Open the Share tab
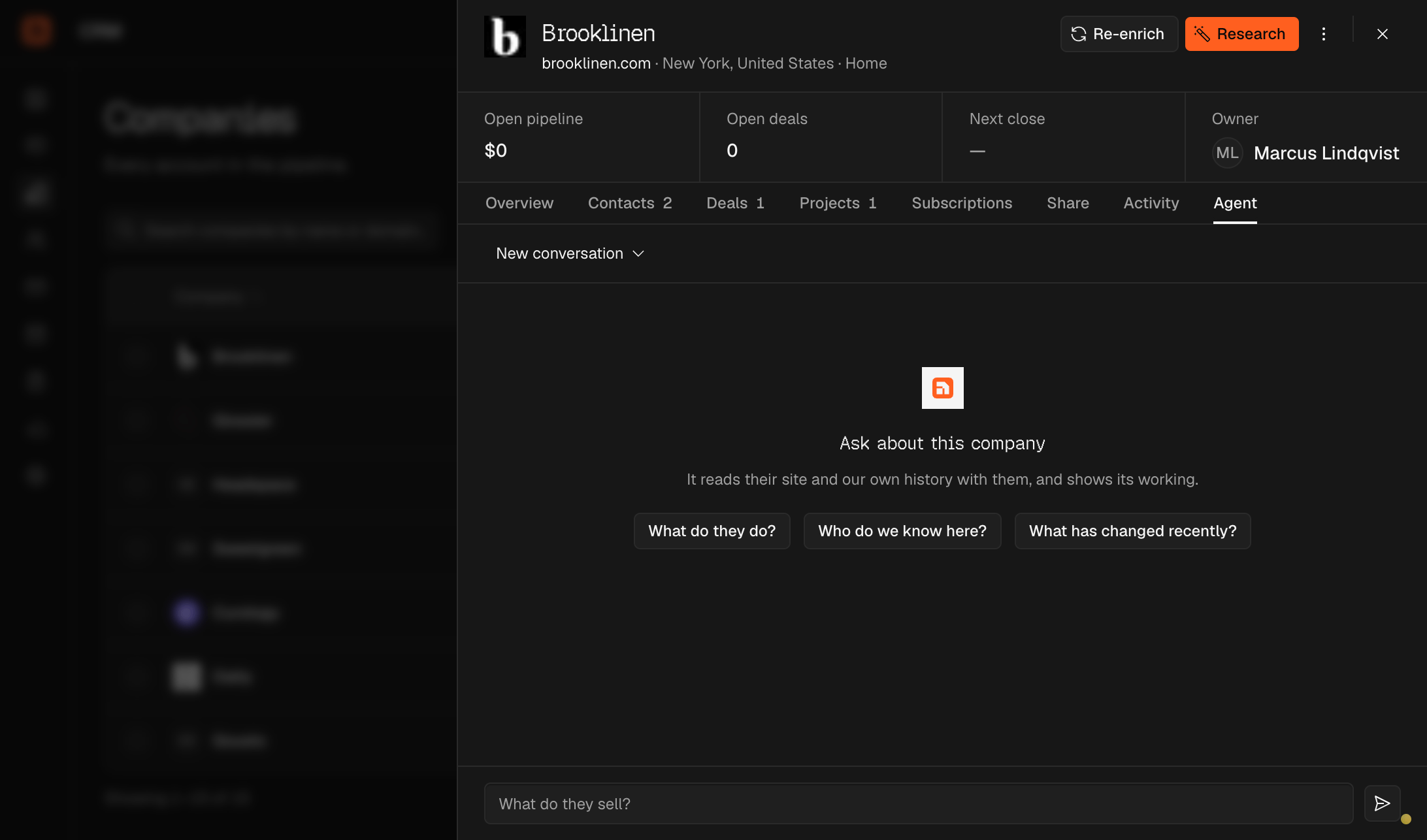This screenshot has height=840, width=1427. [x=1068, y=203]
